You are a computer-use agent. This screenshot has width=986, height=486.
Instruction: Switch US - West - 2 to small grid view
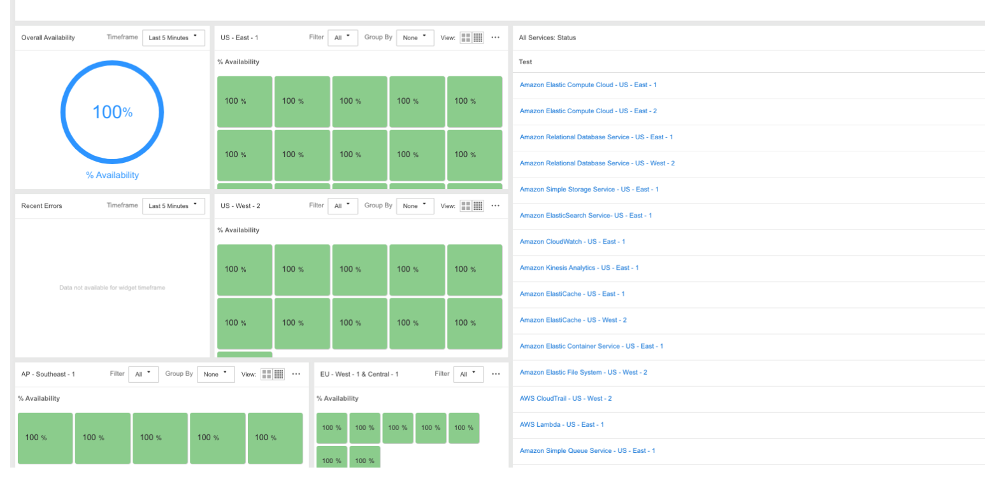click(478, 206)
